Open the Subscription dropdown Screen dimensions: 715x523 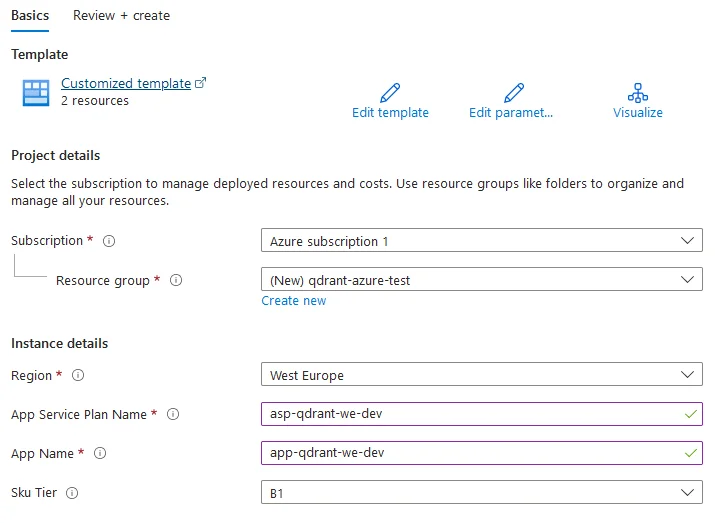pos(482,240)
